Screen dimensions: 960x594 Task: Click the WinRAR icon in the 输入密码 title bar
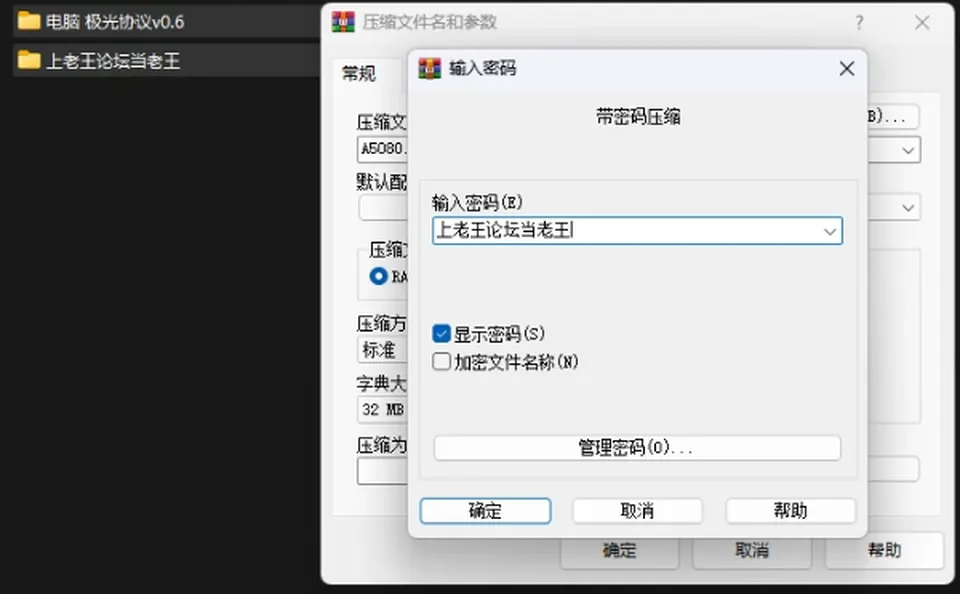429,68
